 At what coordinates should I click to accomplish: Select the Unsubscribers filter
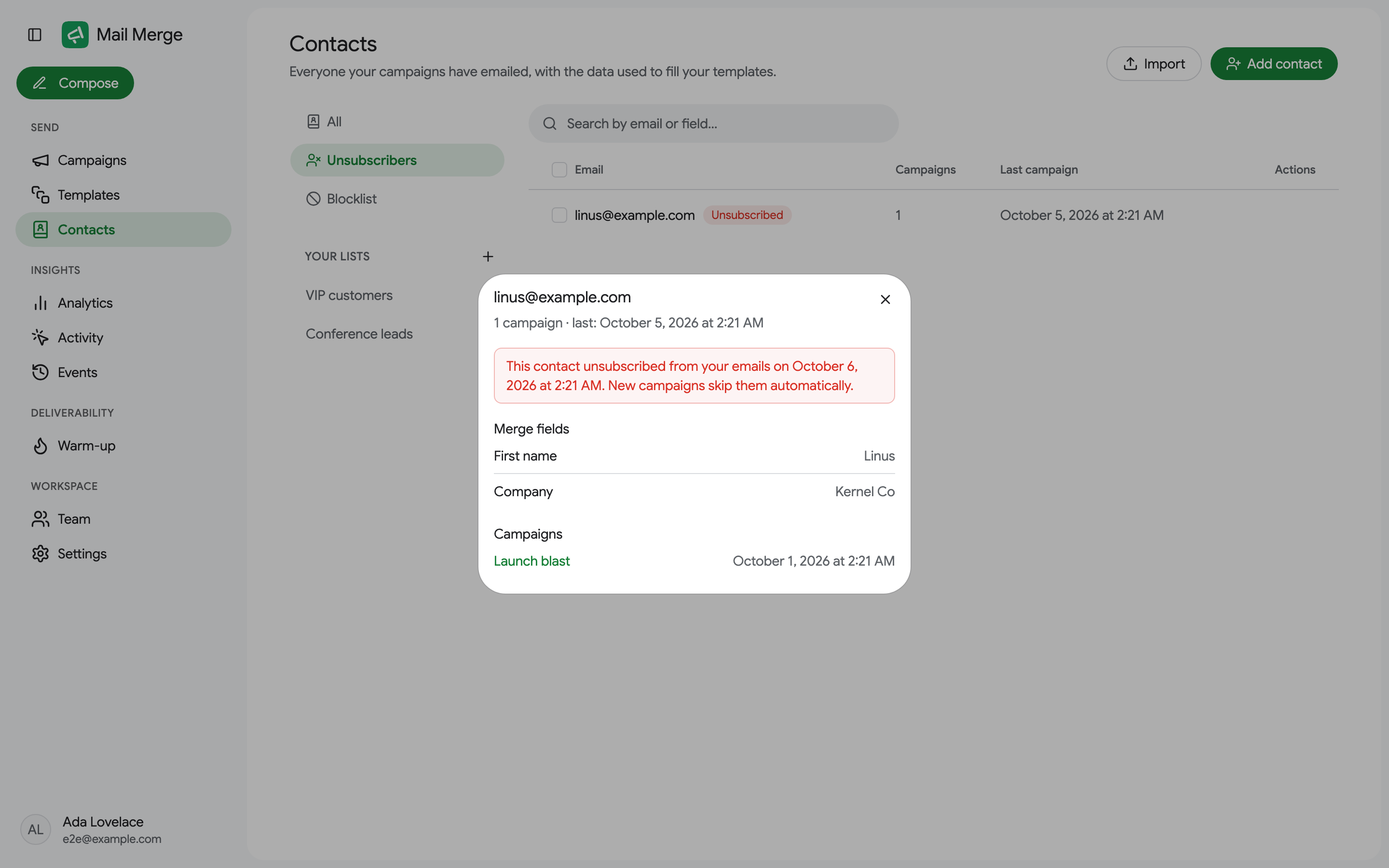coord(397,160)
